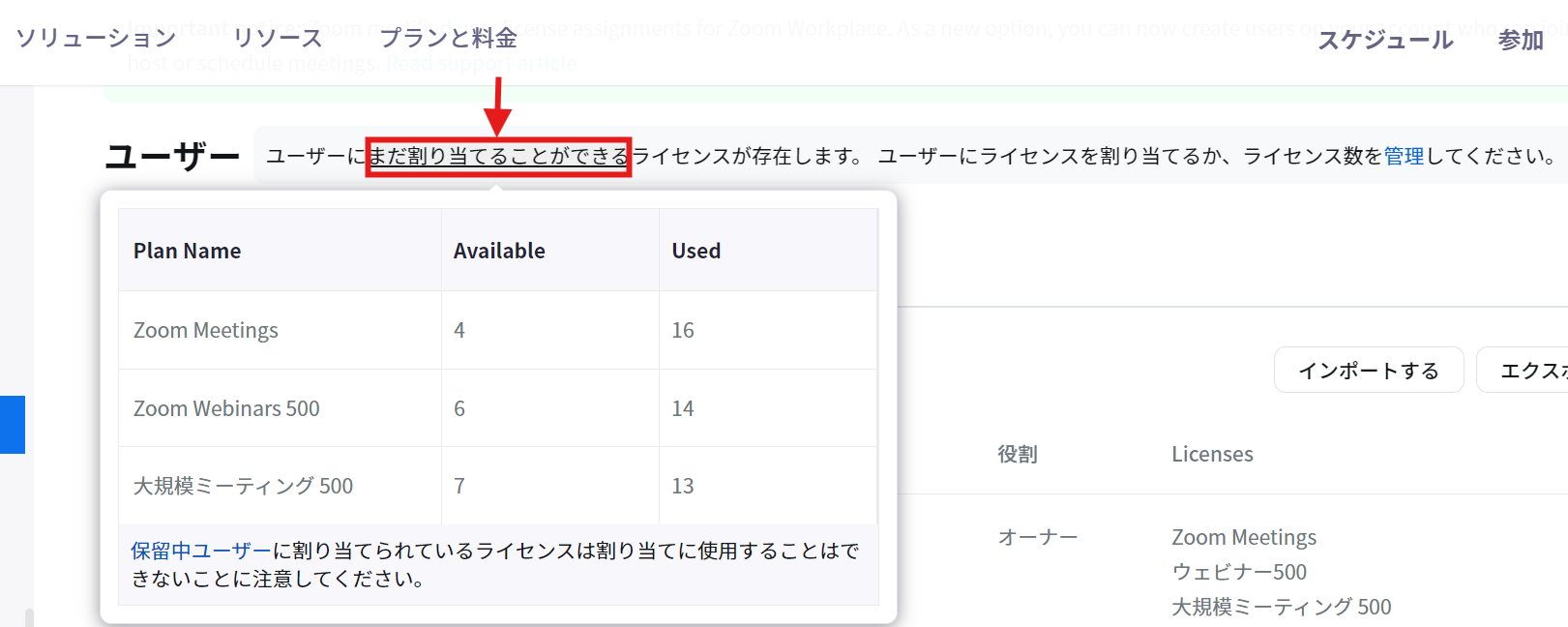Click the まだ割り当てることができる underlined link
The height and width of the screenshot is (627, 1568).
[499, 156]
